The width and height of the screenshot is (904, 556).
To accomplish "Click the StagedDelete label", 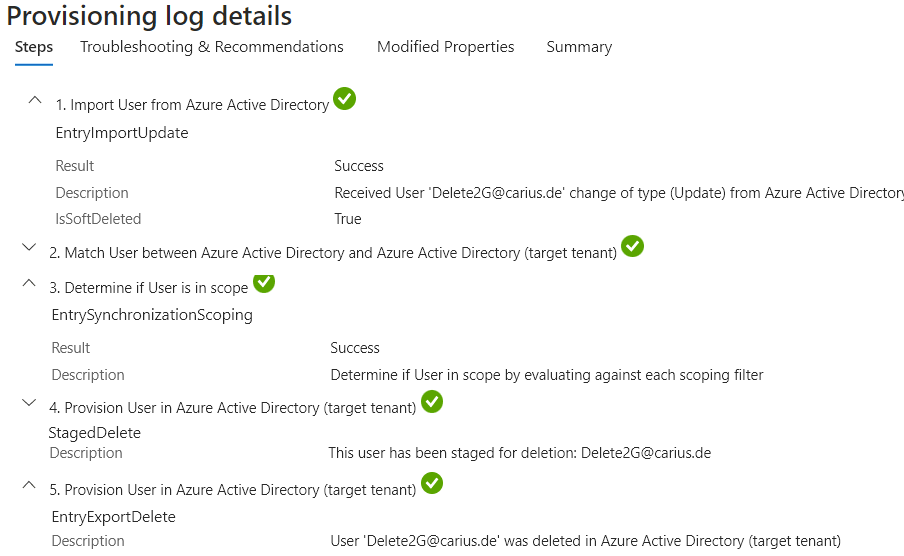I will (95, 433).
